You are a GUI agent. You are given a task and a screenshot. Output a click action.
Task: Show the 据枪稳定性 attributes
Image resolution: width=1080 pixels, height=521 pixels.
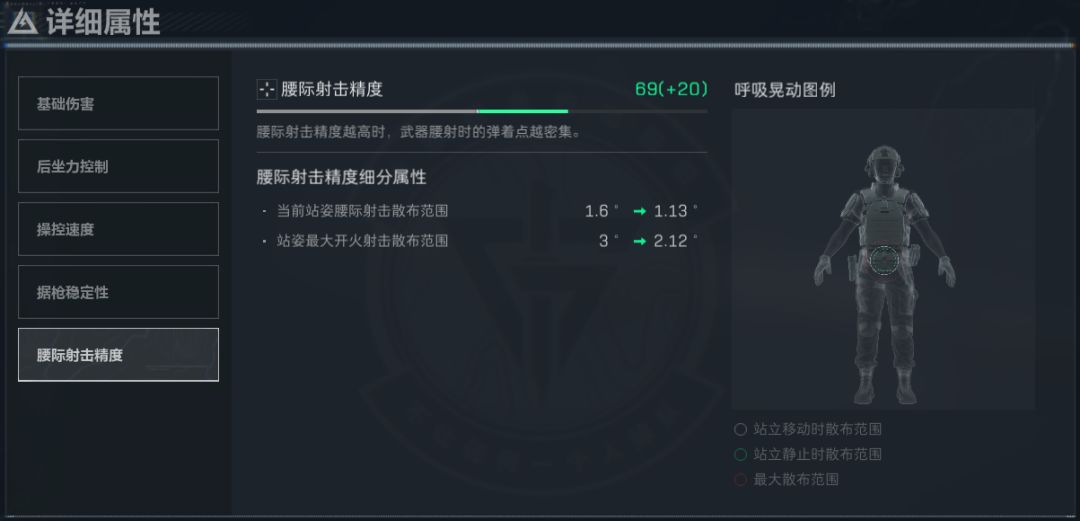[x=118, y=292]
